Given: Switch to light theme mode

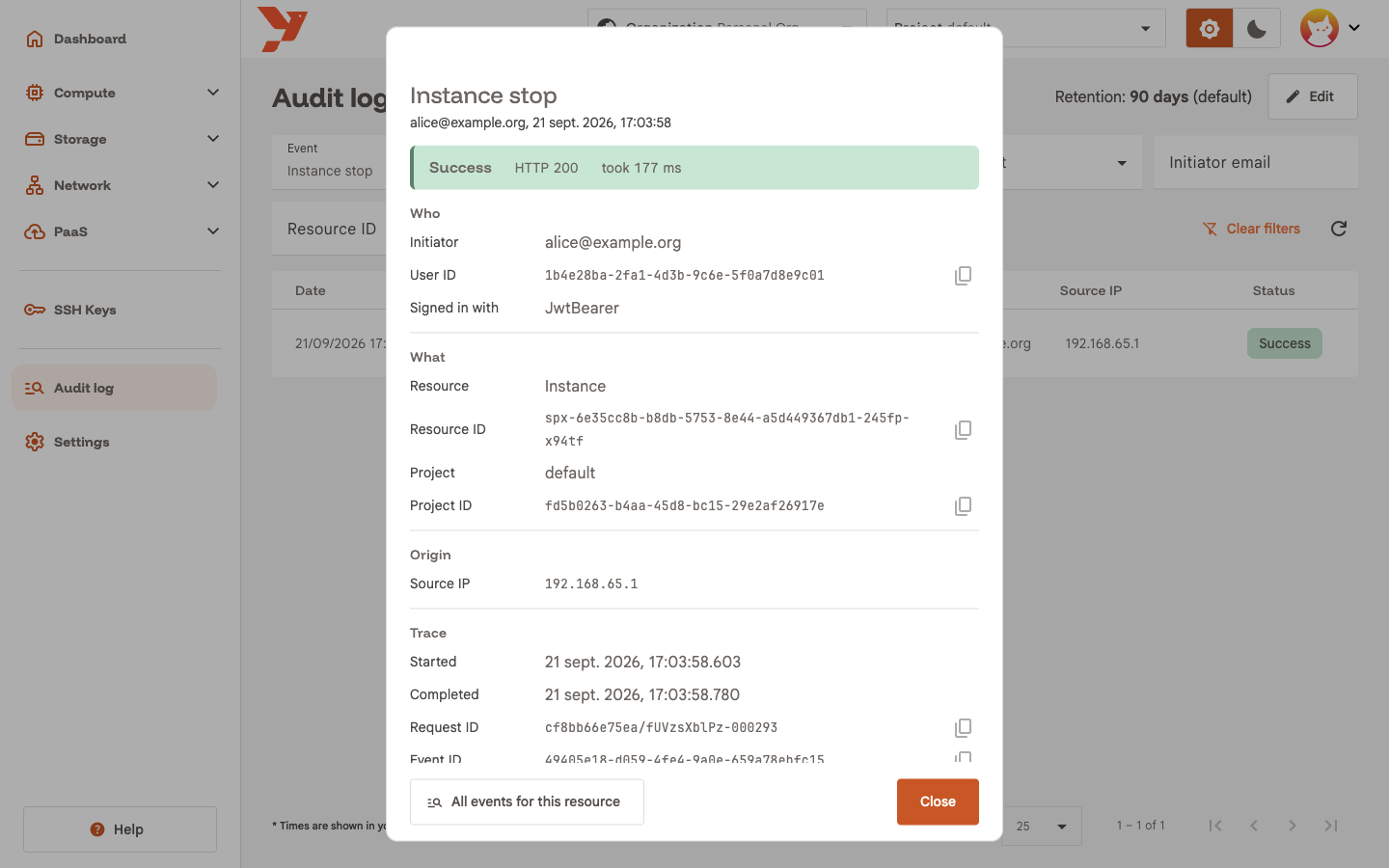Looking at the screenshot, I should pos(1210,29).
